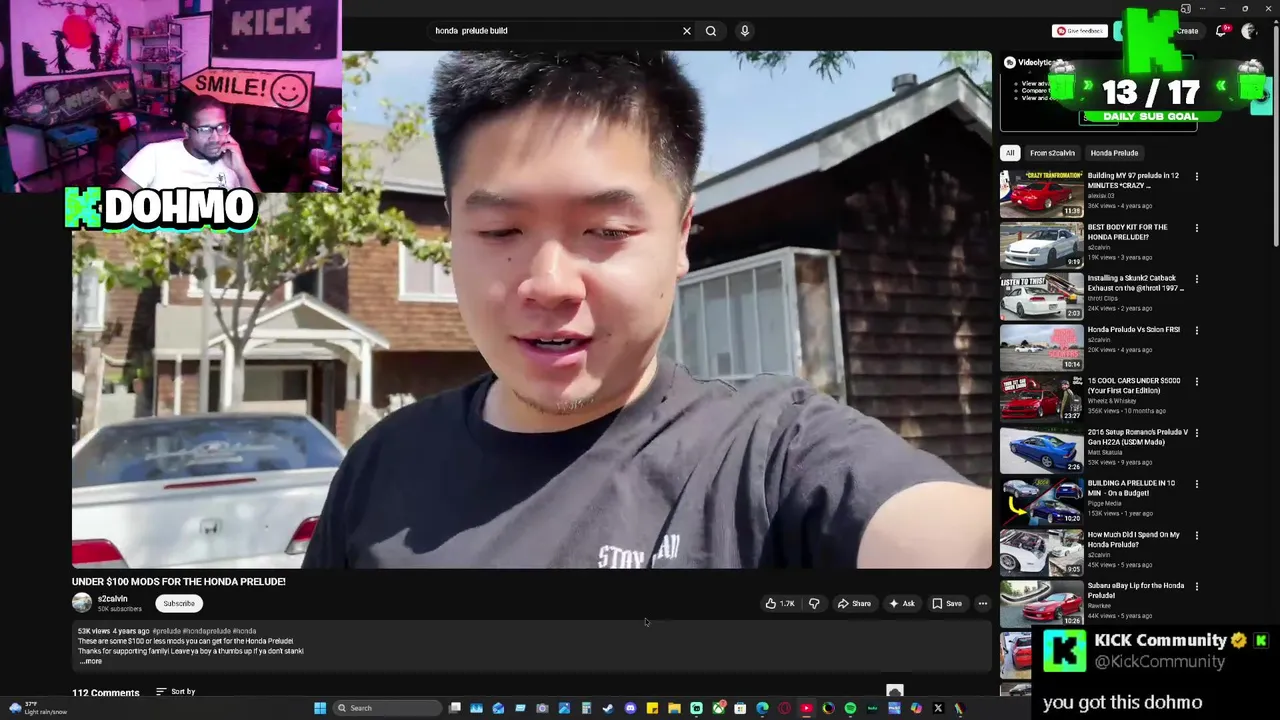Clear the search box with X icon
The image size is (1280, 720).
point(687,31)
